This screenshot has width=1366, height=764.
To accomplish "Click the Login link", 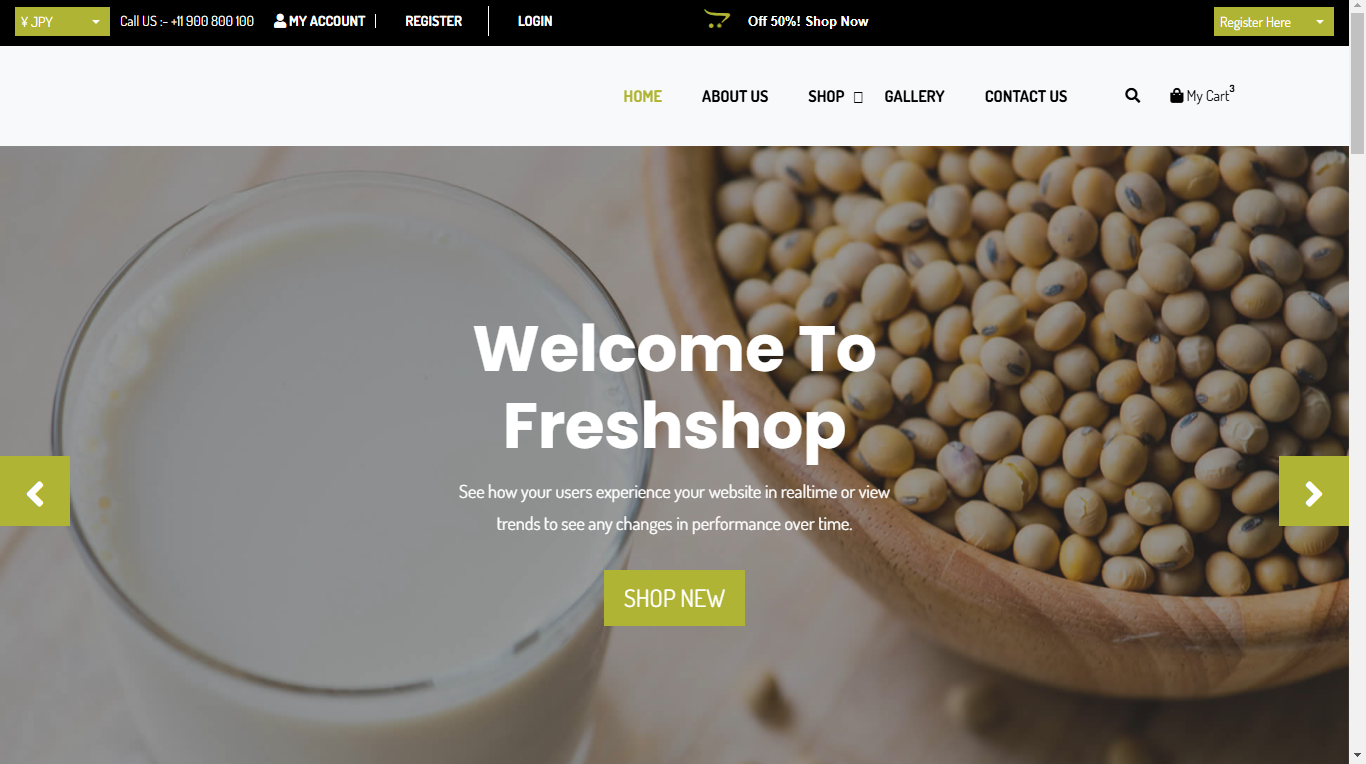I will tap(535, 21).
